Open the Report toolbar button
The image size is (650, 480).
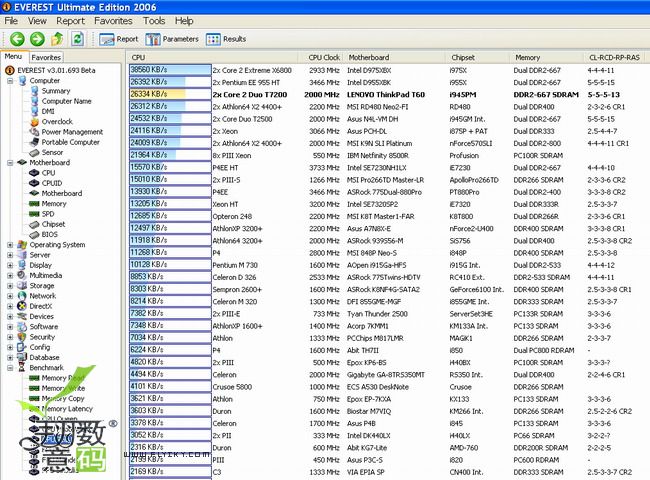tap(119, 39)
